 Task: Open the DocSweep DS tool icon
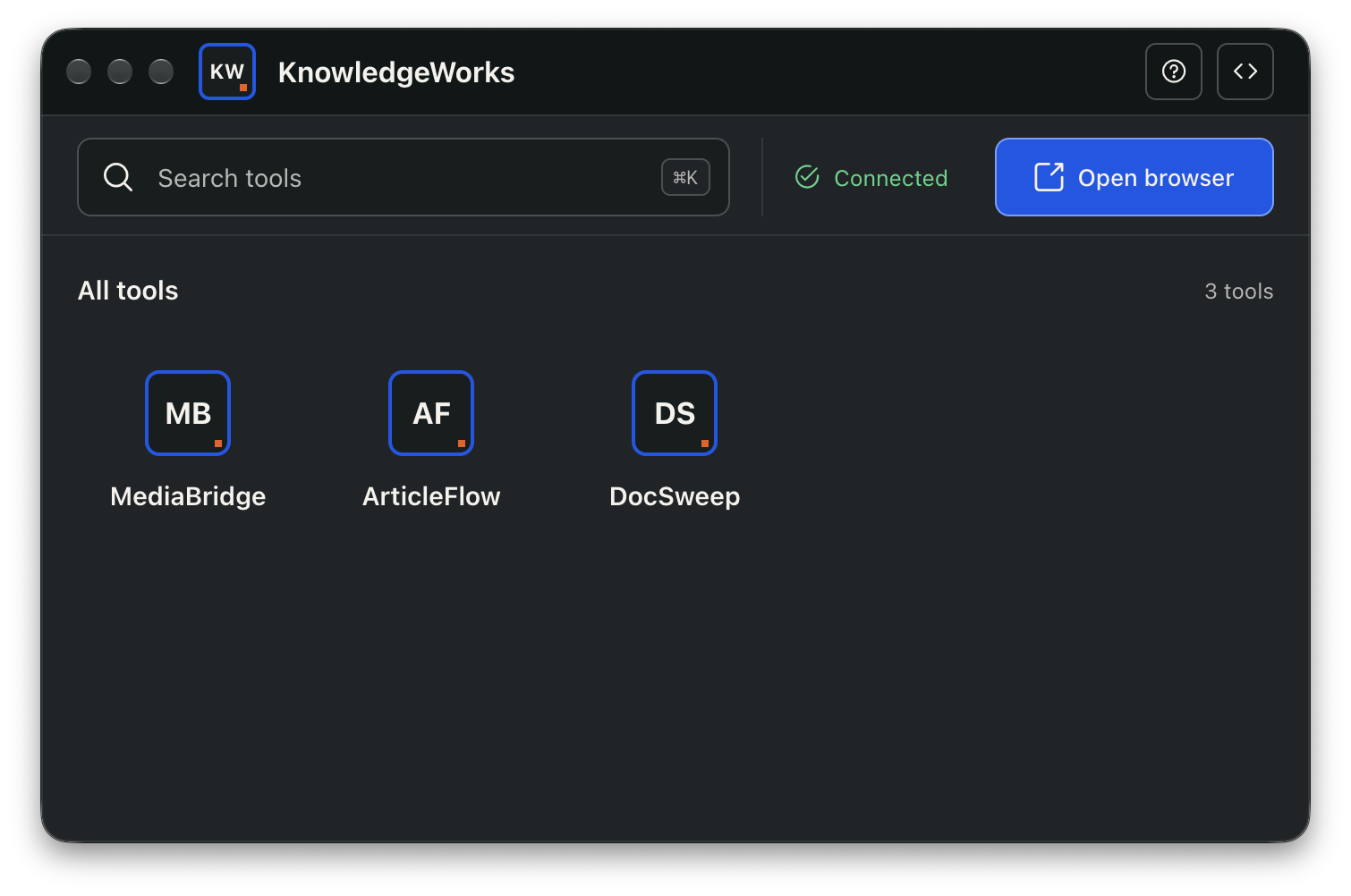[675, 413]
